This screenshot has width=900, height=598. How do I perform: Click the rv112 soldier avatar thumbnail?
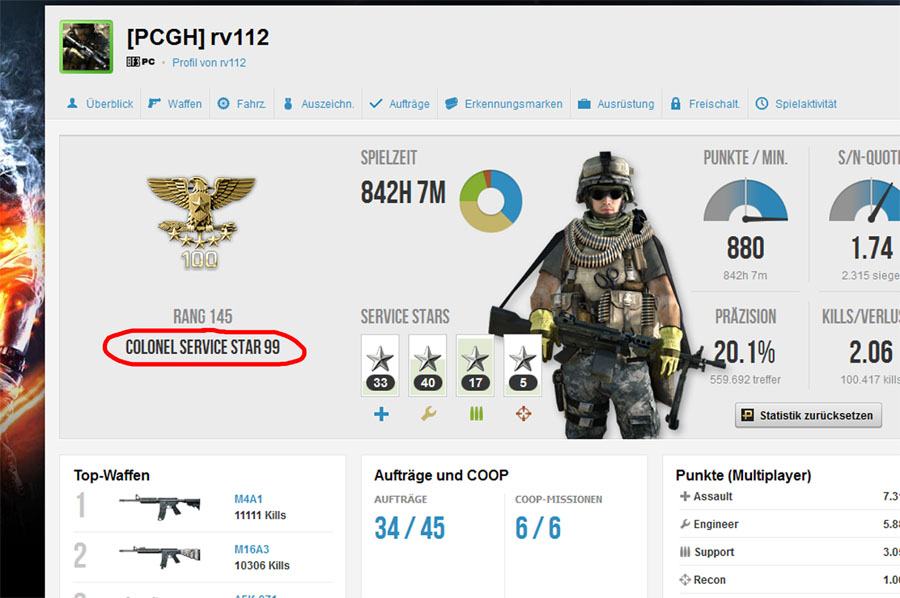pos(86,47)
